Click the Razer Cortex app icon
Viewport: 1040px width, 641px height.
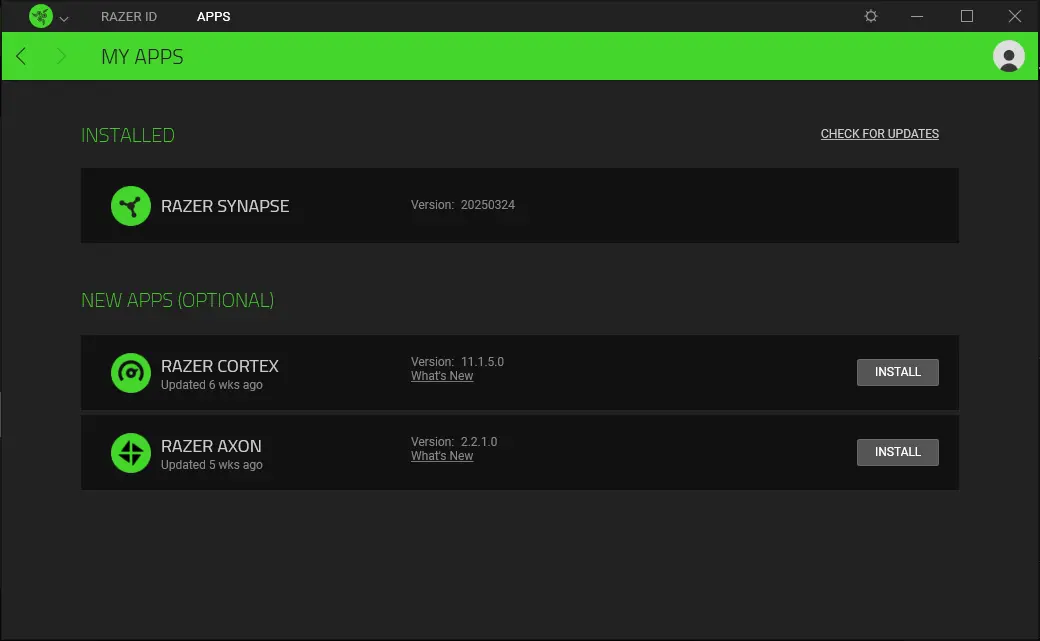point(131,373)
